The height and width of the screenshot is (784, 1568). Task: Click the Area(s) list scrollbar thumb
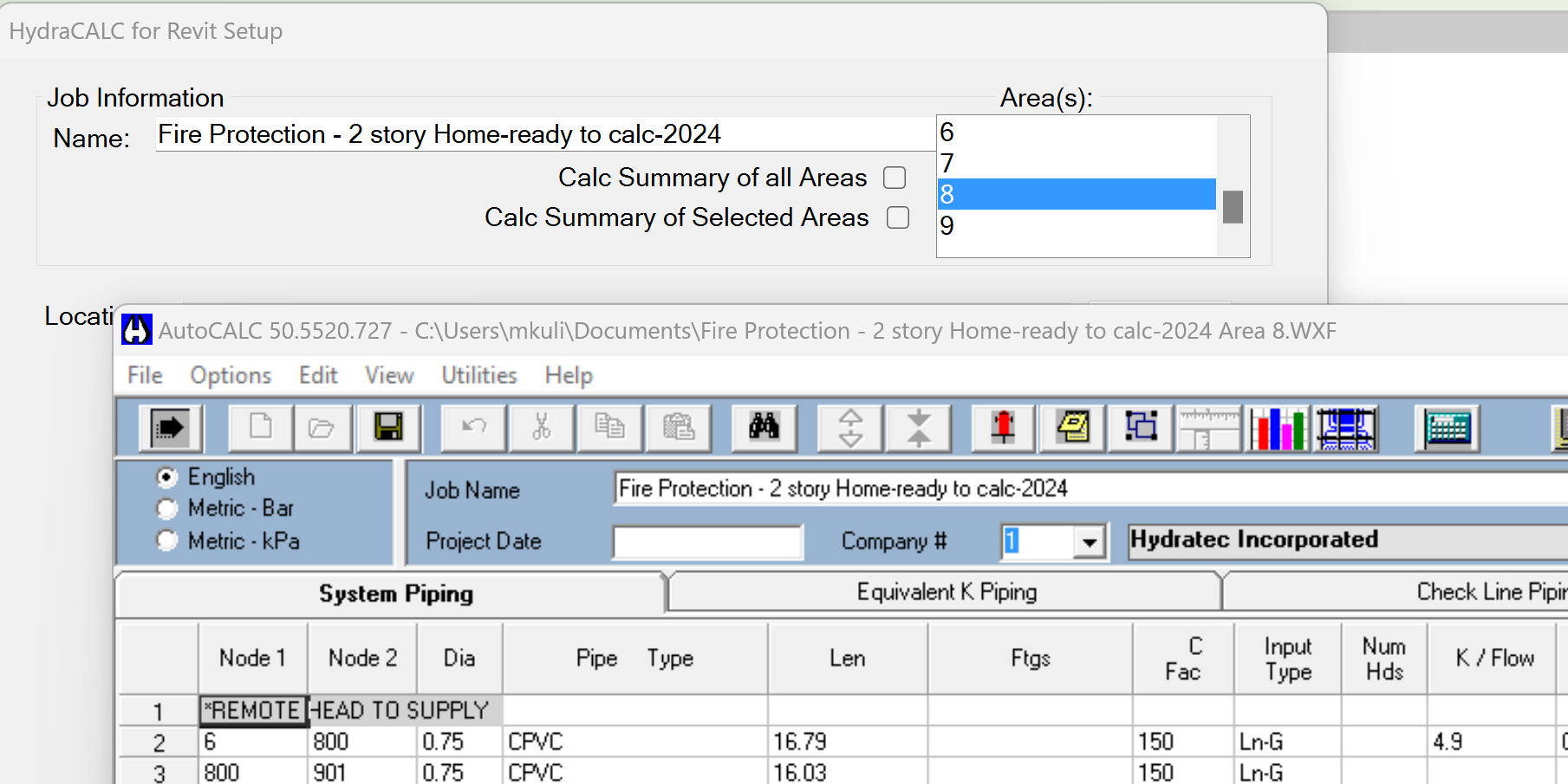[1233, 207]
